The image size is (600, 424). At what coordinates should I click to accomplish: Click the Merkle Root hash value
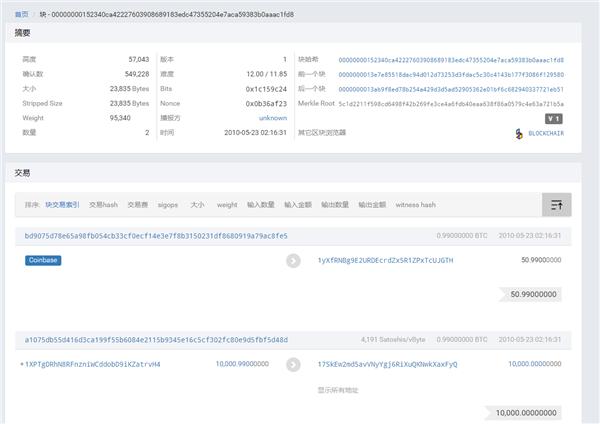click(451, 104)
